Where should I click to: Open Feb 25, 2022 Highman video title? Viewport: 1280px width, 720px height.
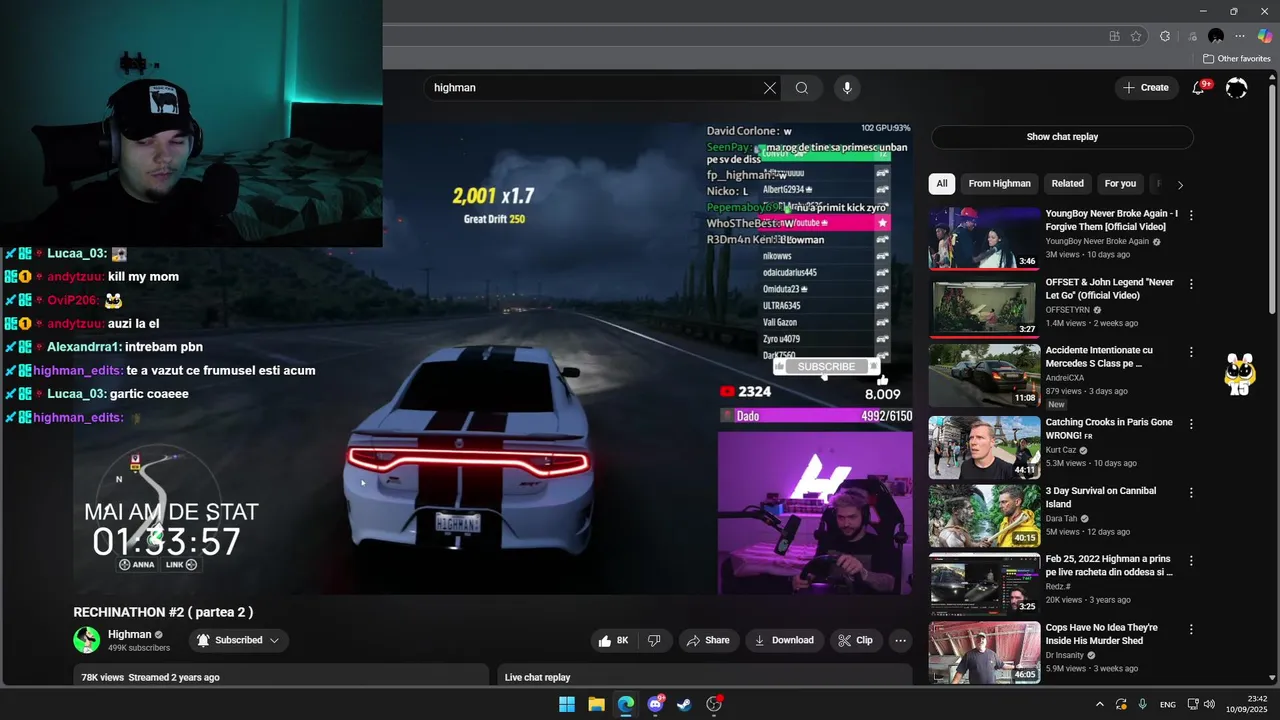(x=1109, y=566)
